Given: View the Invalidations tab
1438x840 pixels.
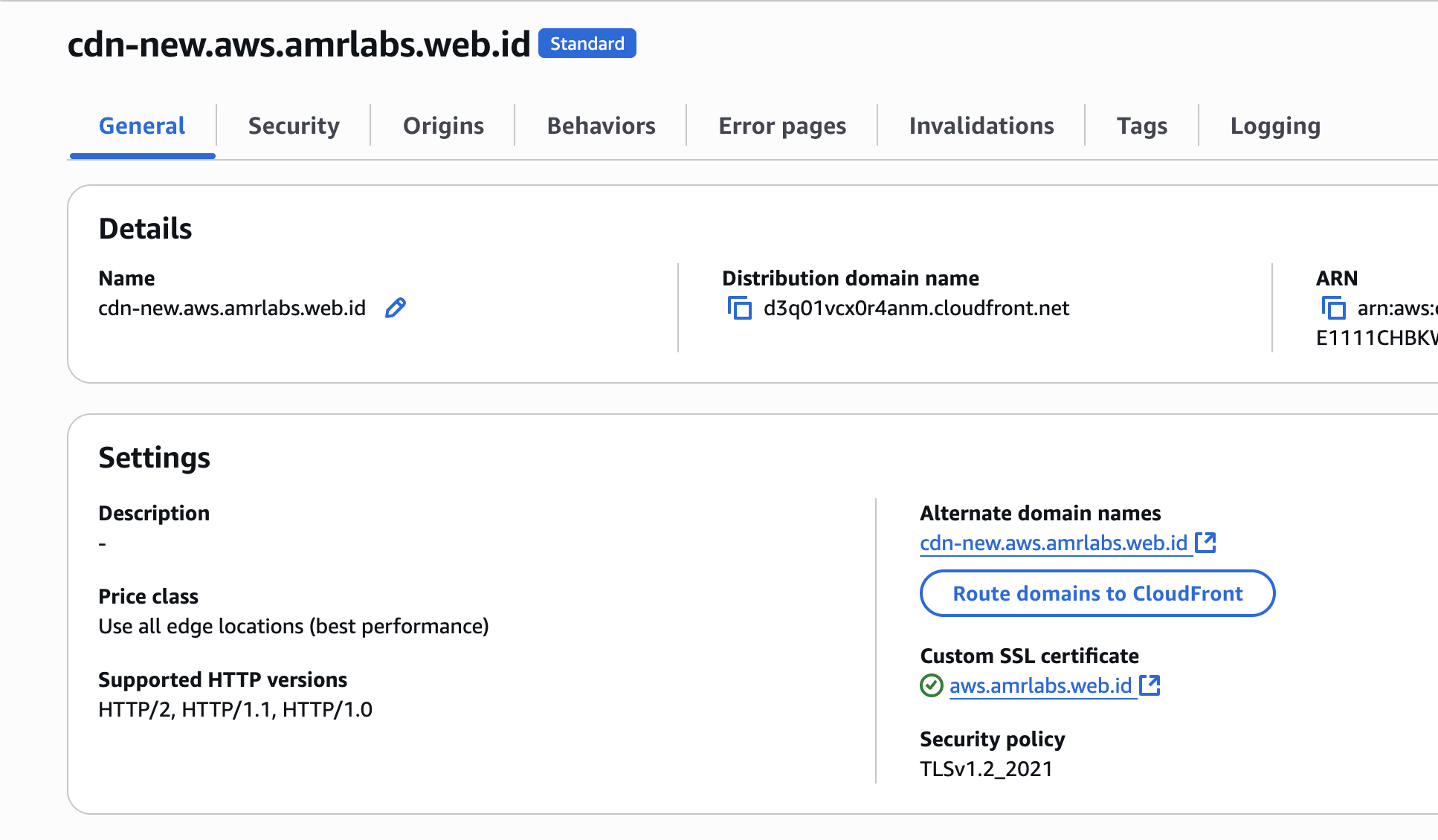Looking at the screenshot, I should tap(981, 126).
